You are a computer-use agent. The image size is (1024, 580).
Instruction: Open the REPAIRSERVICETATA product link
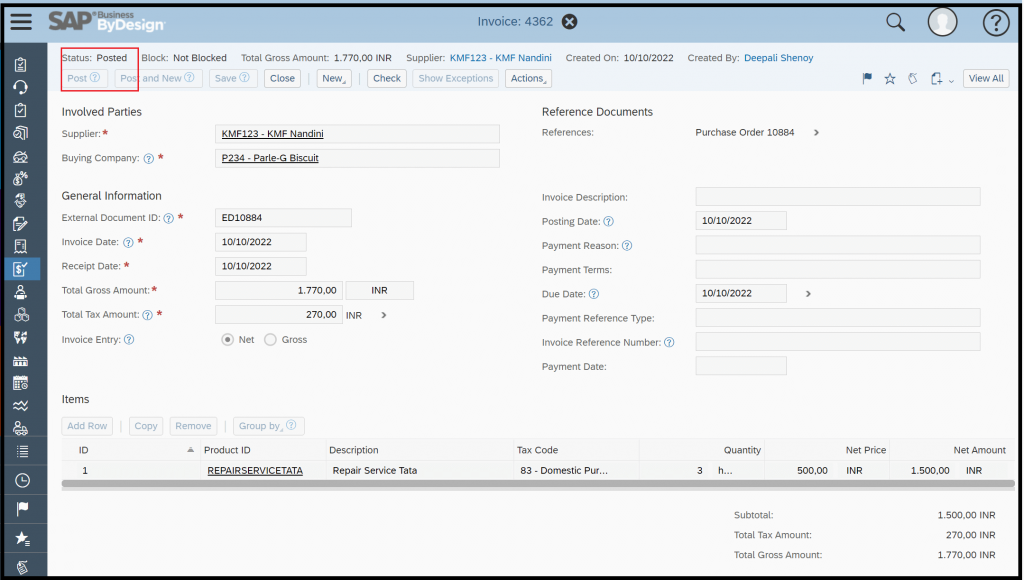(255, 470)
